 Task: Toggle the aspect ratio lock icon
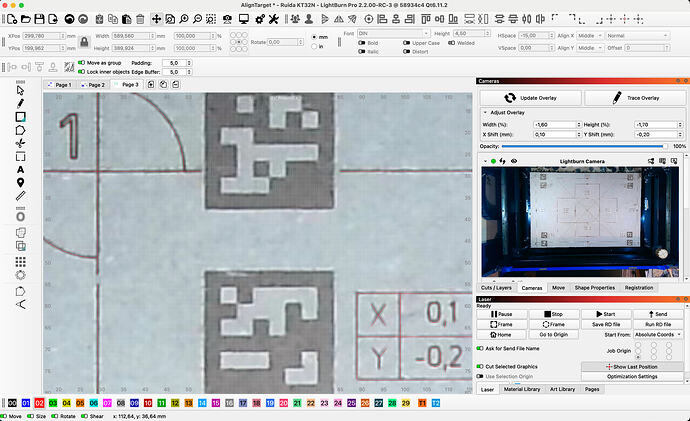84,42
